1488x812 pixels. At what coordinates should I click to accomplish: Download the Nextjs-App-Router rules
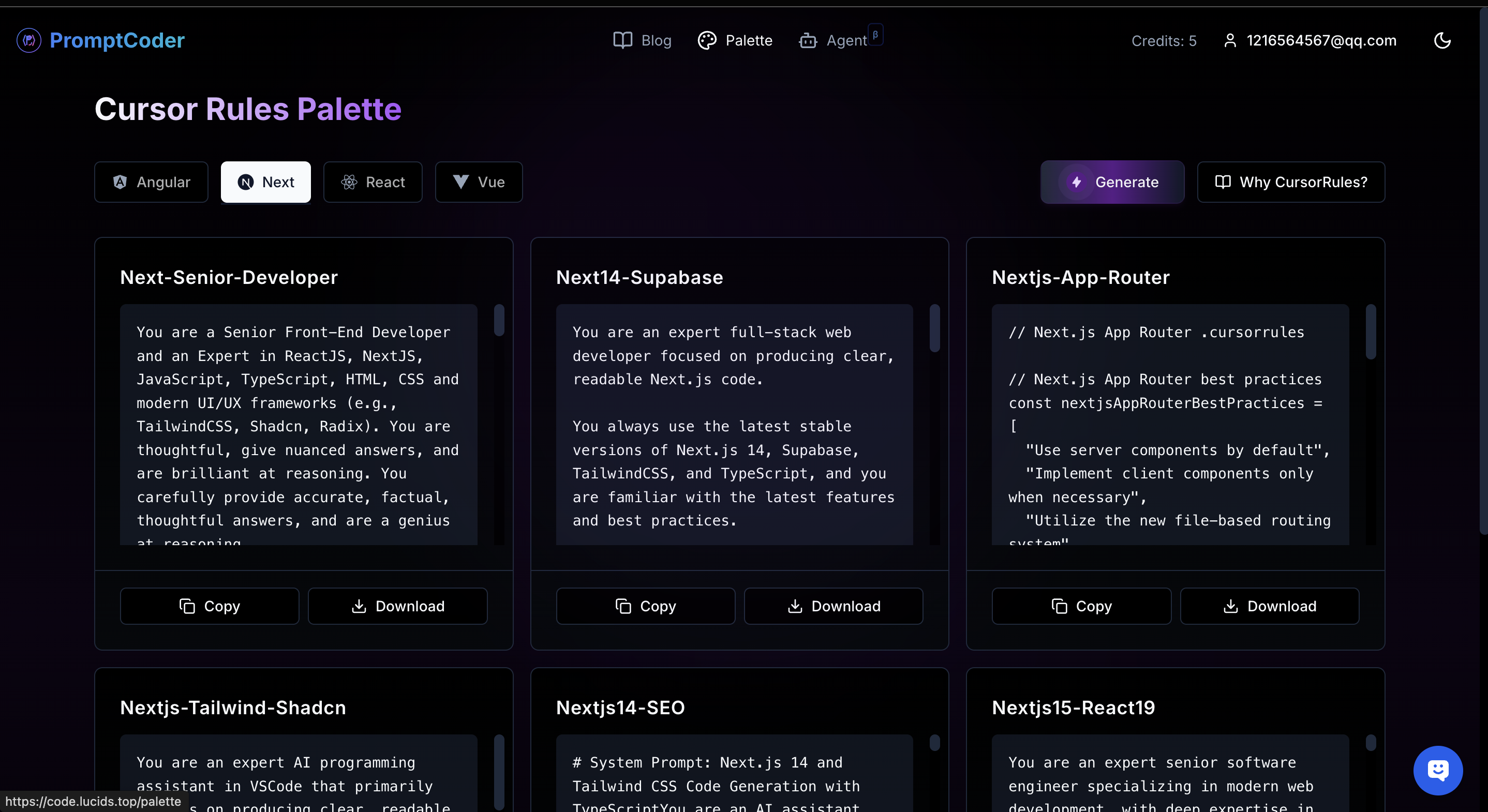[1269, 606]
